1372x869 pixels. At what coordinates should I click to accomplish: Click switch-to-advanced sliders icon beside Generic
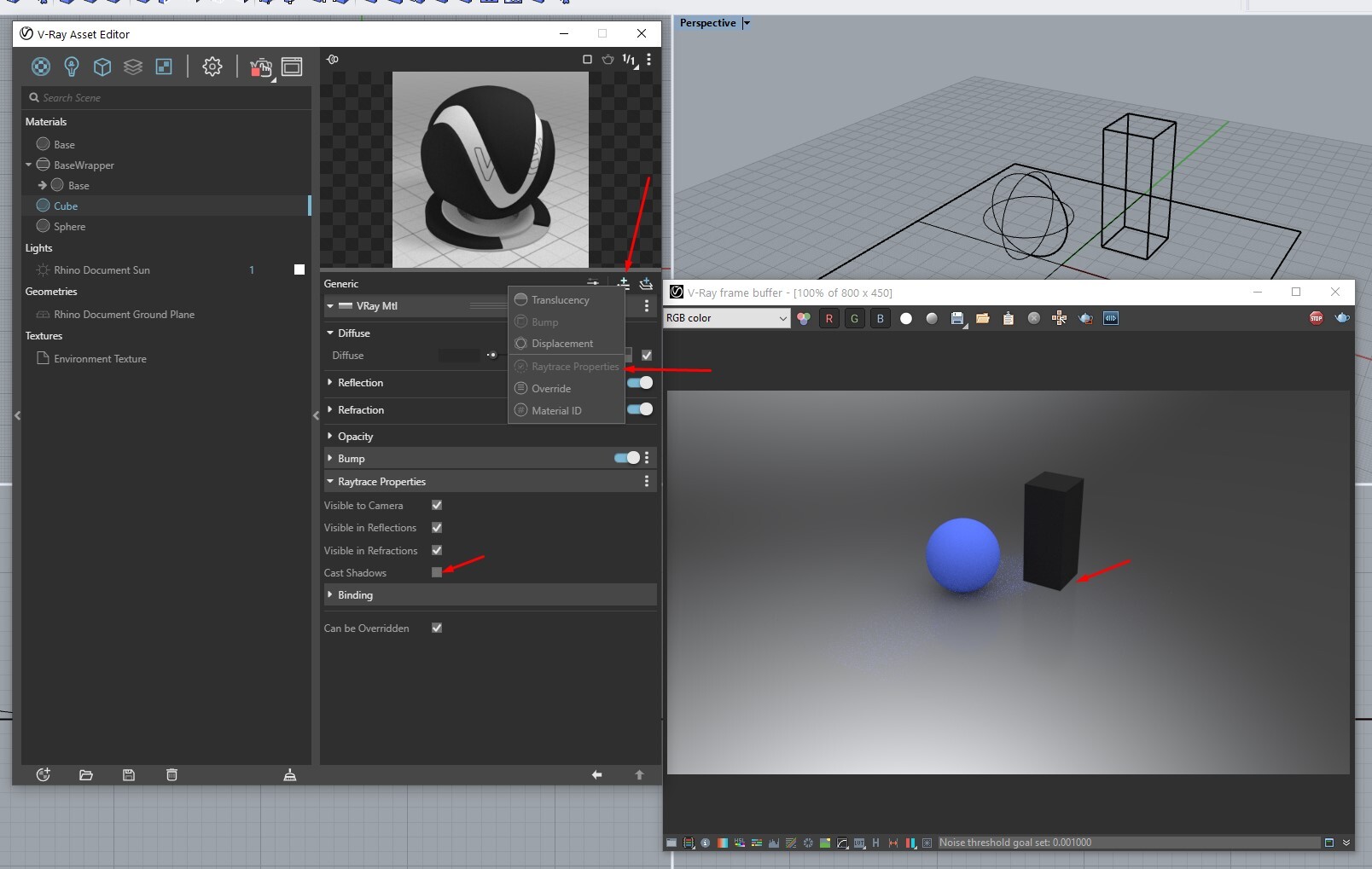(x=593, y=281)
